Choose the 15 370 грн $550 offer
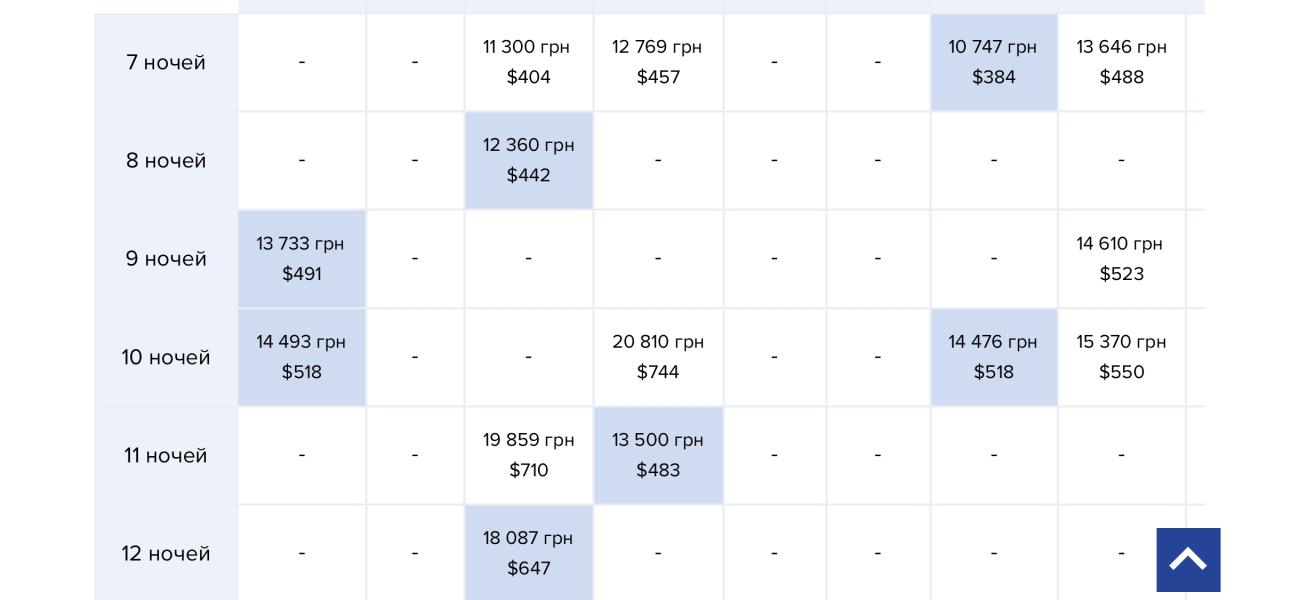The width and height of the screenshot is (1298, 600). pyautogui.click(x=1121, y=357)
